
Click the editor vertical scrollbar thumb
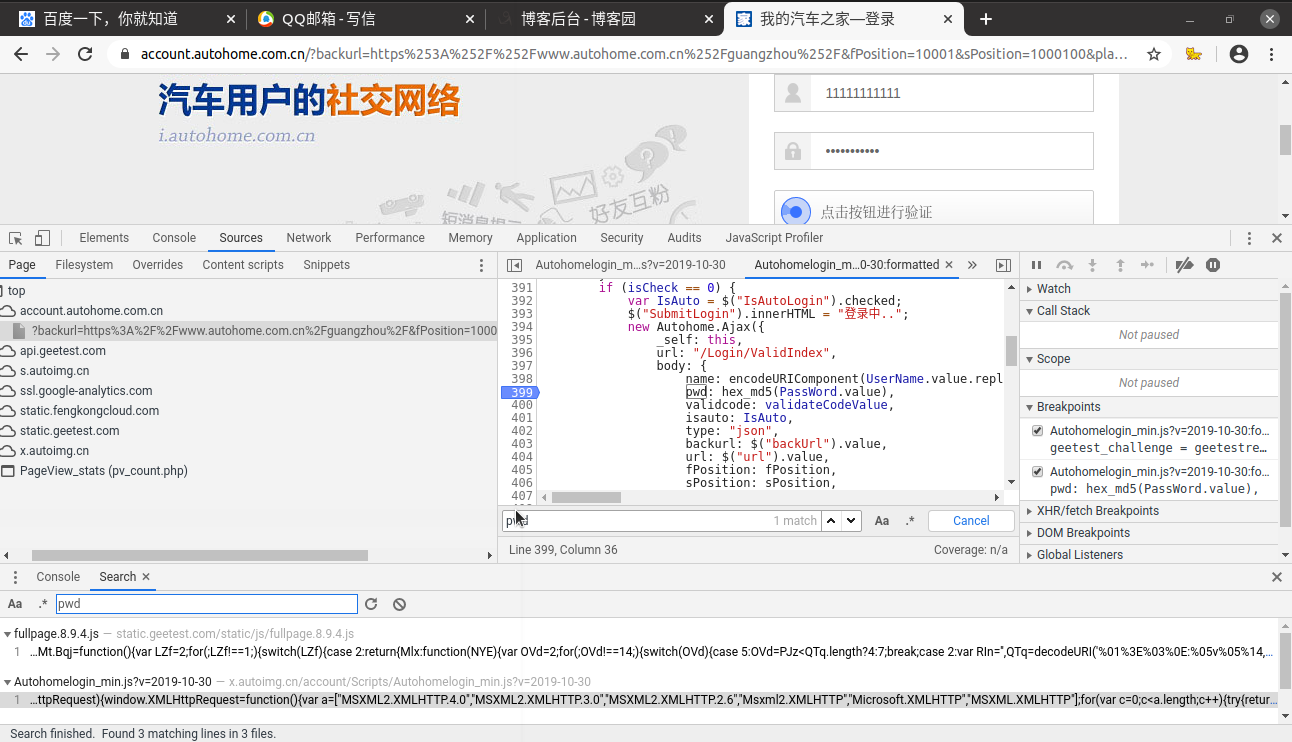[x=1011, y=350]
